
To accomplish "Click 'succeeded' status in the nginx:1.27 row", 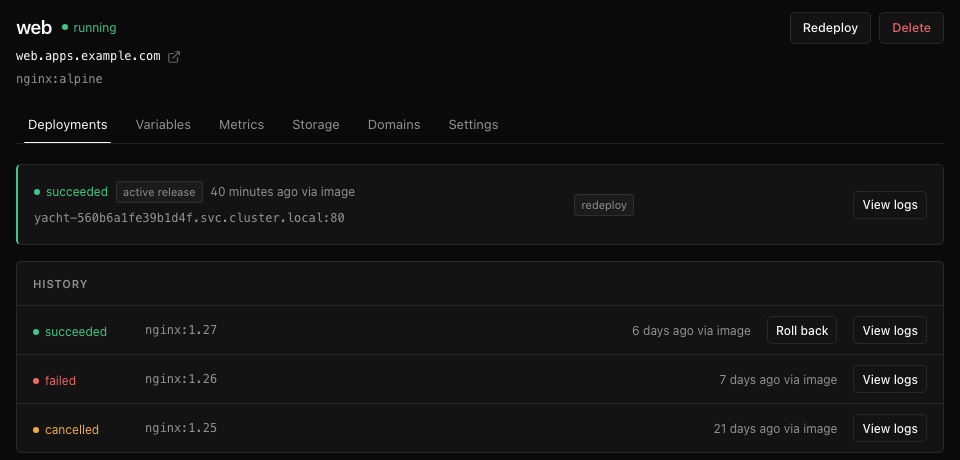I will tap(70, 331).
